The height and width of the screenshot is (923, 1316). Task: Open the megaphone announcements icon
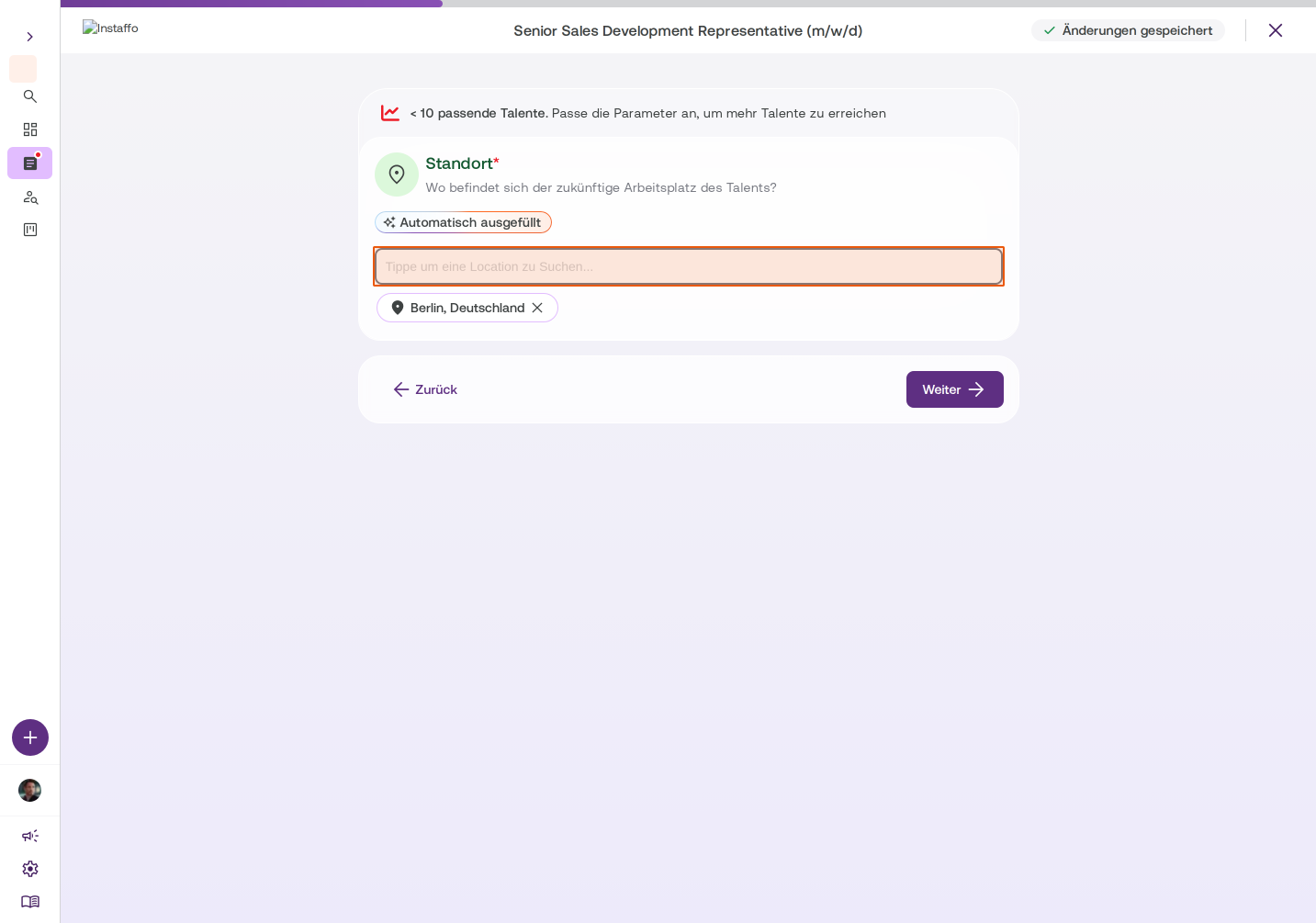(x=29, y=836)
